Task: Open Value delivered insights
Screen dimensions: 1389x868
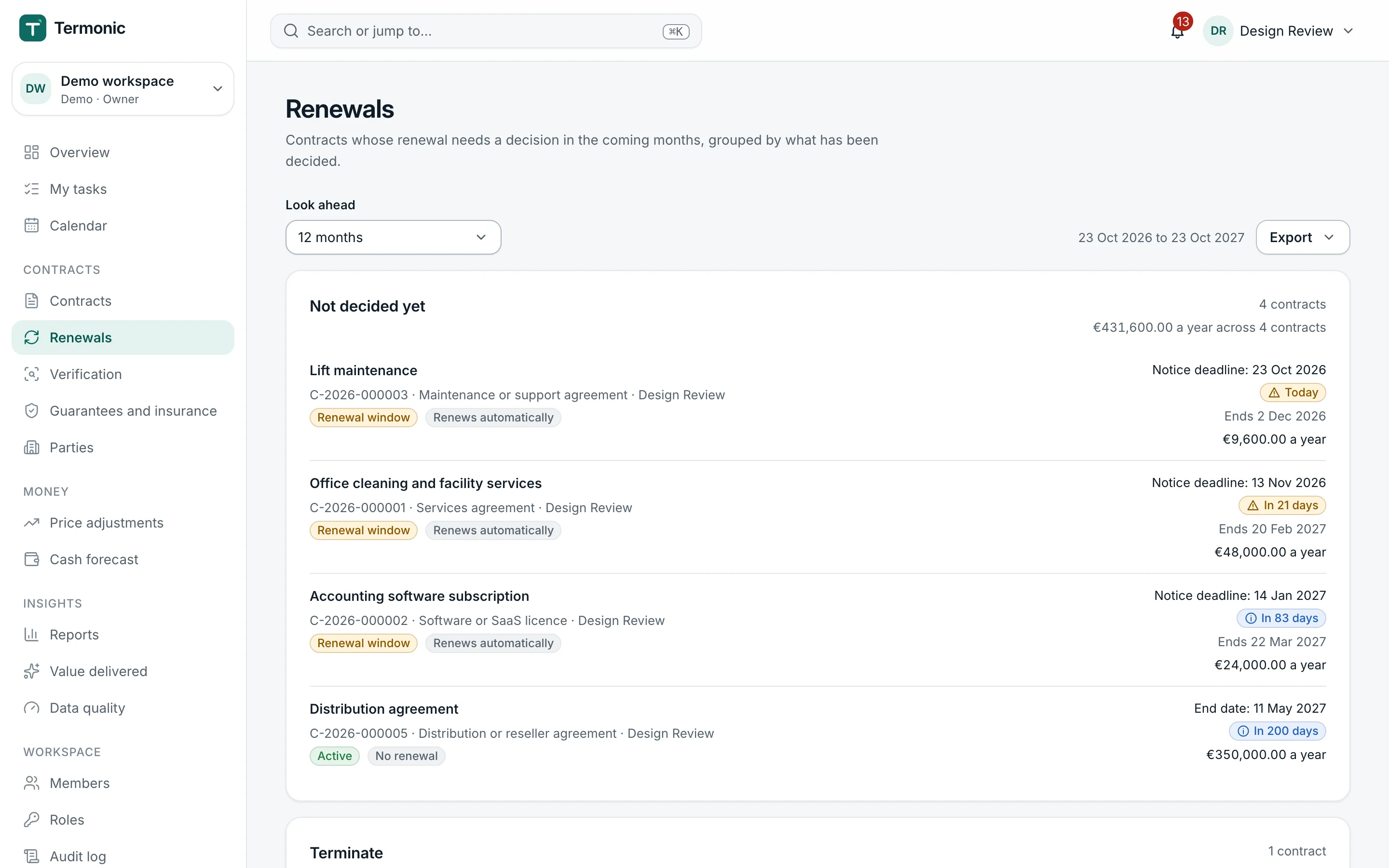Action: [x=123, y=672]
